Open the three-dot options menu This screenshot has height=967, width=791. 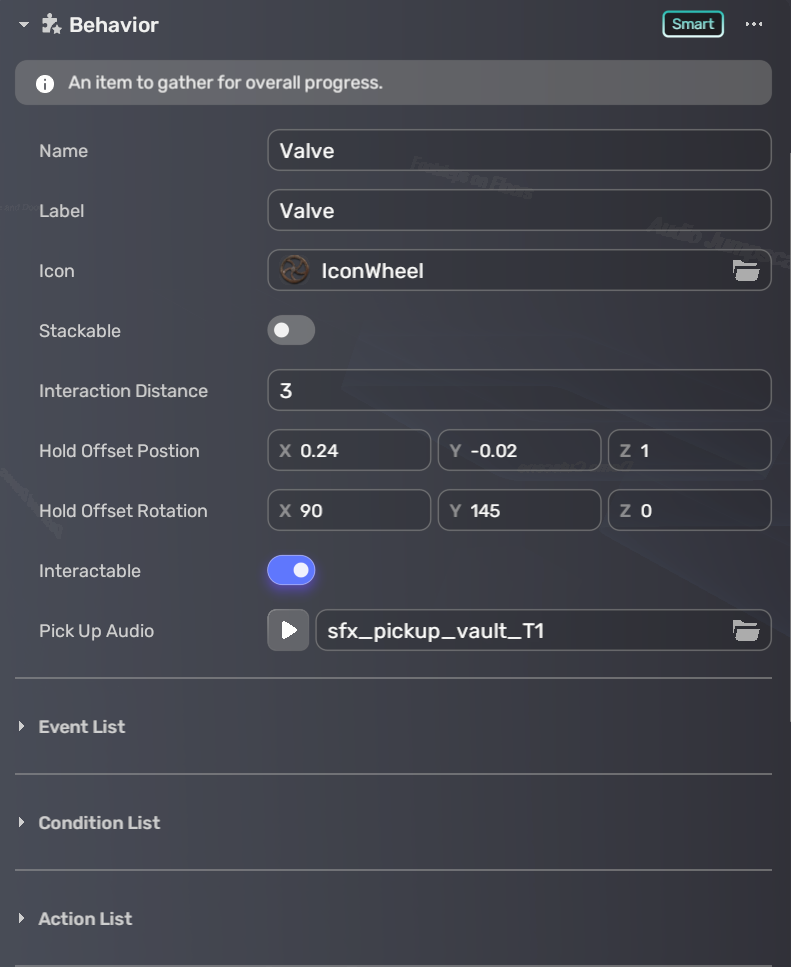(754, 25)
